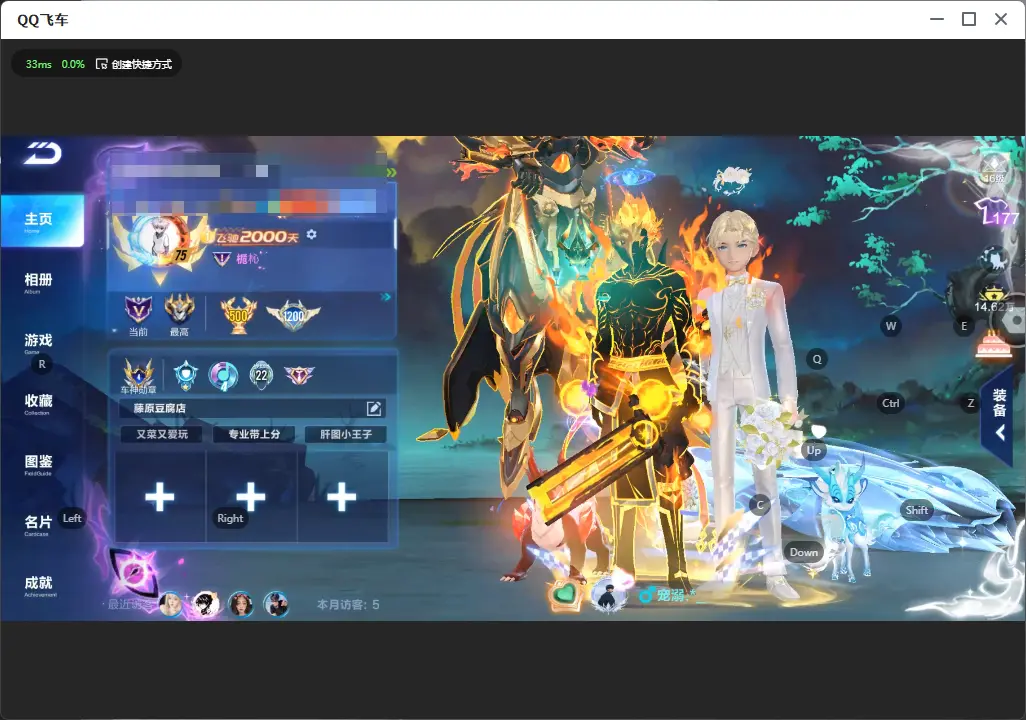
Task: Click 创建快捷方式 create shortcut
Action: click(x=134, y=64)
